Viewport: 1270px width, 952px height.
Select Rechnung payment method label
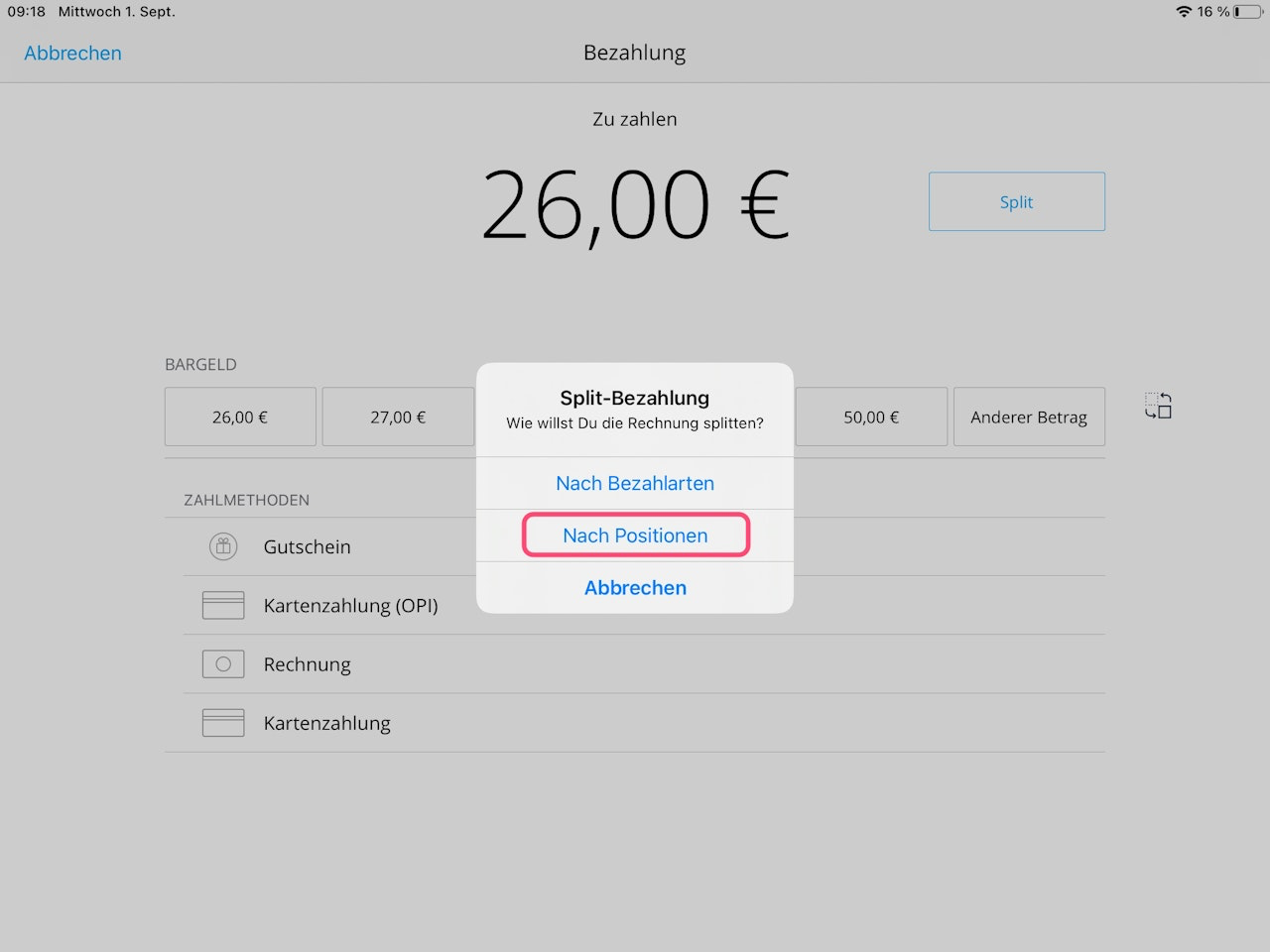click(x=307, y=664)
